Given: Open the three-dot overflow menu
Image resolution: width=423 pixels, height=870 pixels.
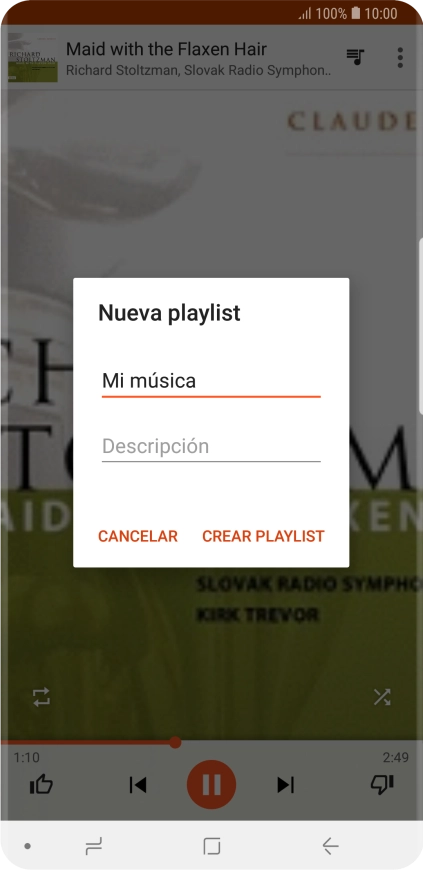Looking at the screenshot, I should click(x=400, y=57).
